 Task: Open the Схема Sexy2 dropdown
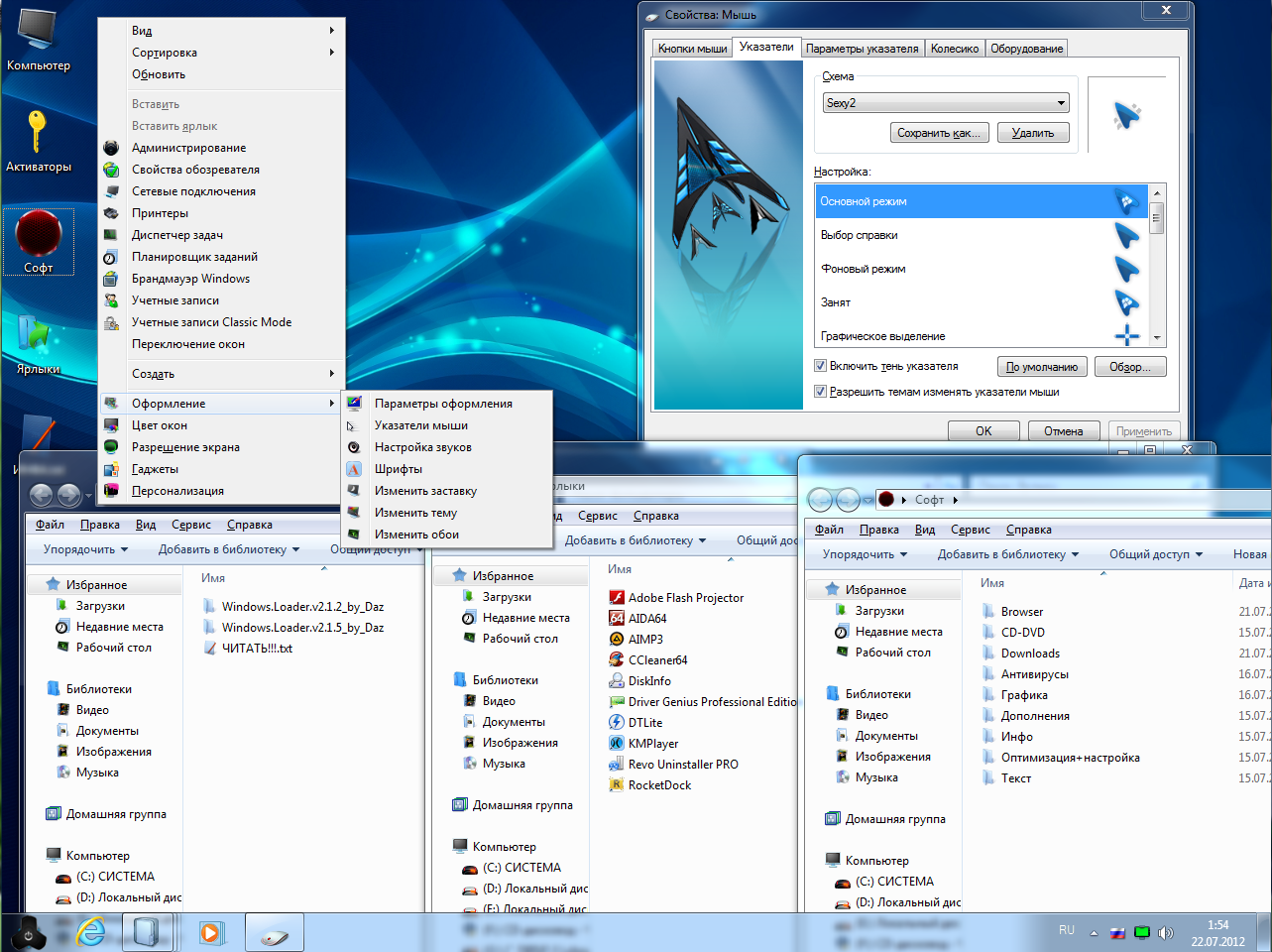(946, 102)
